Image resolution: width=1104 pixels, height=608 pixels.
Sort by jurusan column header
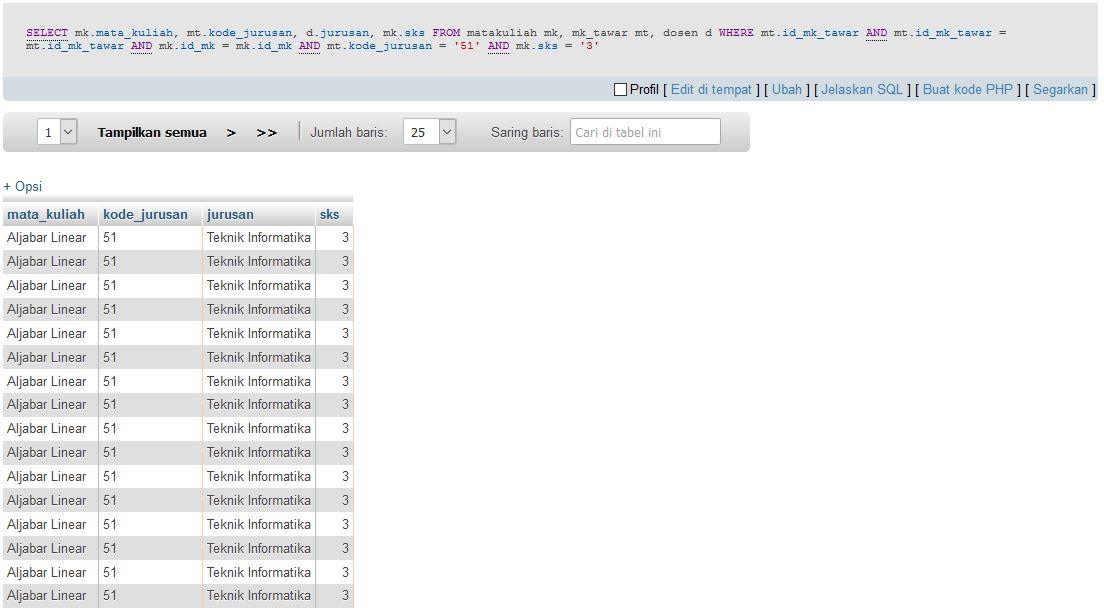[x=230, y=215]
